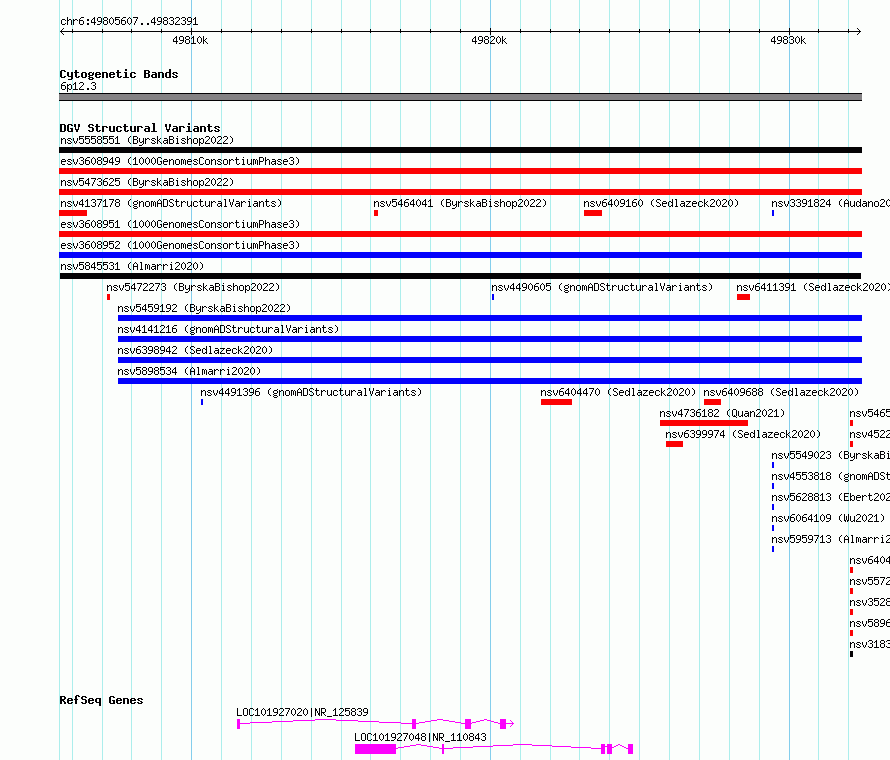Open gene LOC101927048|NR_110843 label
This screenshot has height=760, width=890.
pos(420,737)
